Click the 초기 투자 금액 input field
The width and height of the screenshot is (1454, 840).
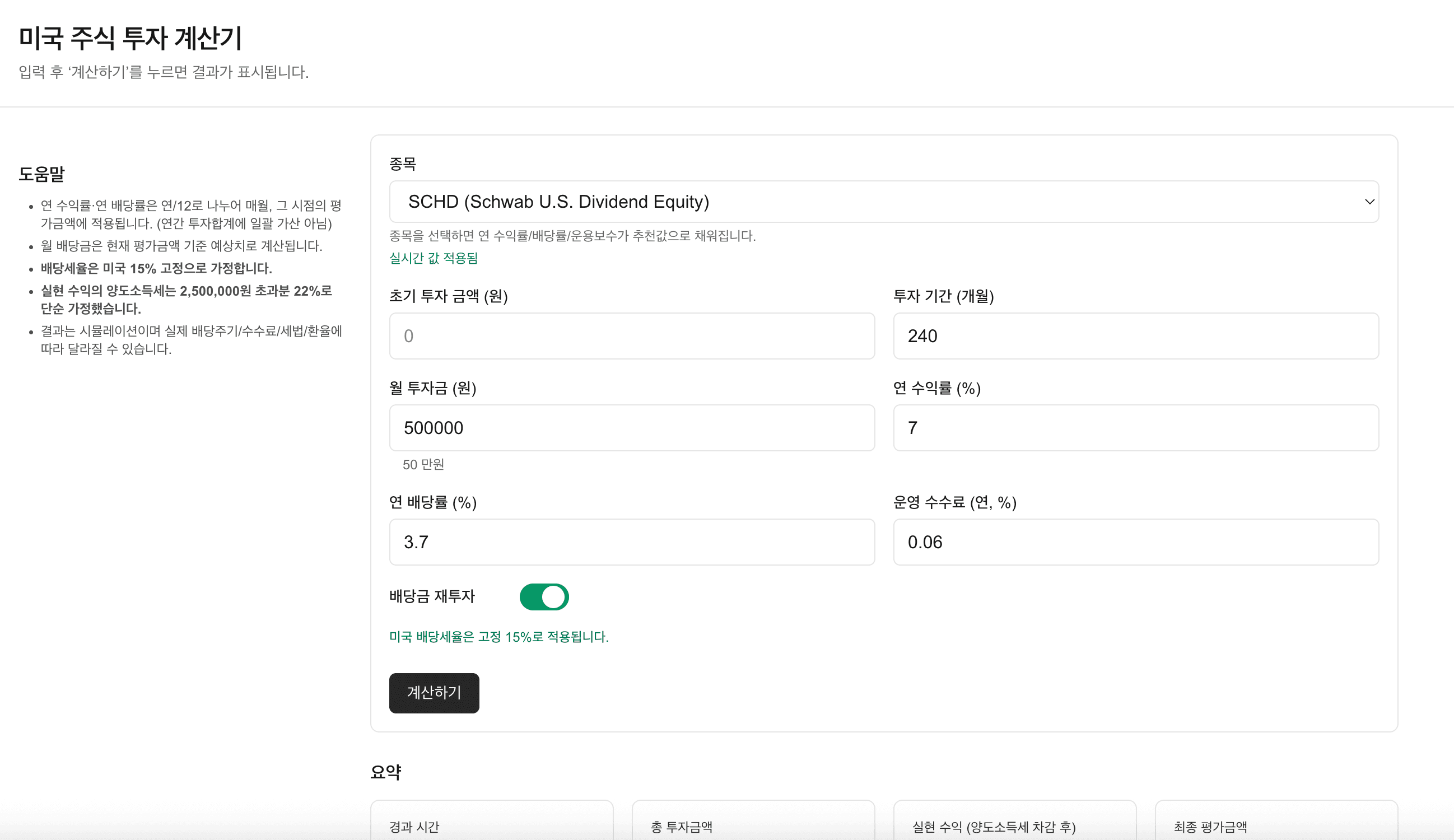click(632, 337)
